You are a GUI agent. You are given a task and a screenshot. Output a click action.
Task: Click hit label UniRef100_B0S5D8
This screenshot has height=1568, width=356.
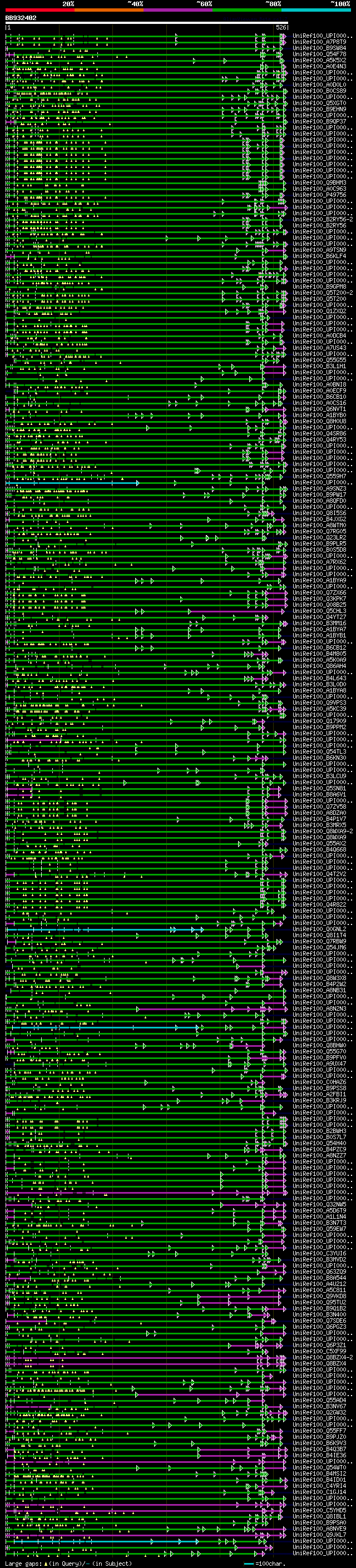pos(319,550)
